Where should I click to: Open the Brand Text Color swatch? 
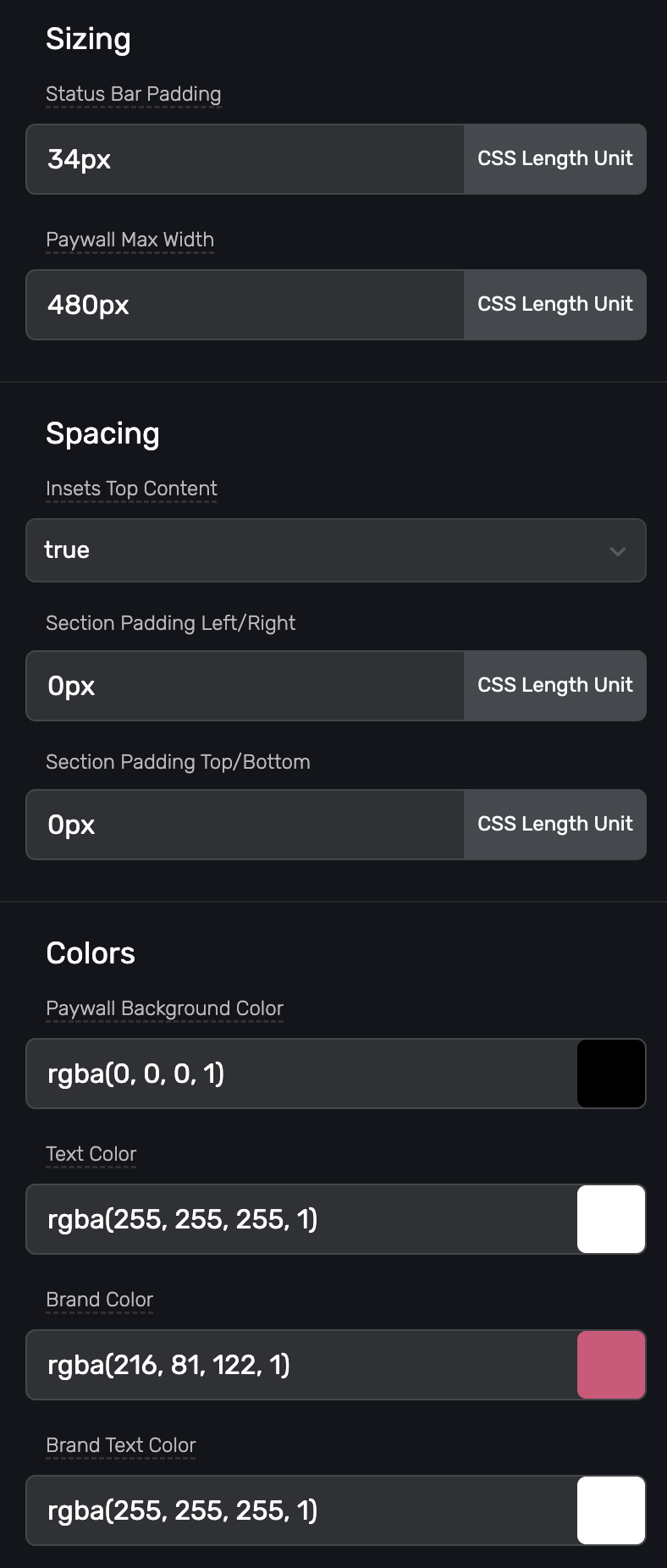point(611,1510)
